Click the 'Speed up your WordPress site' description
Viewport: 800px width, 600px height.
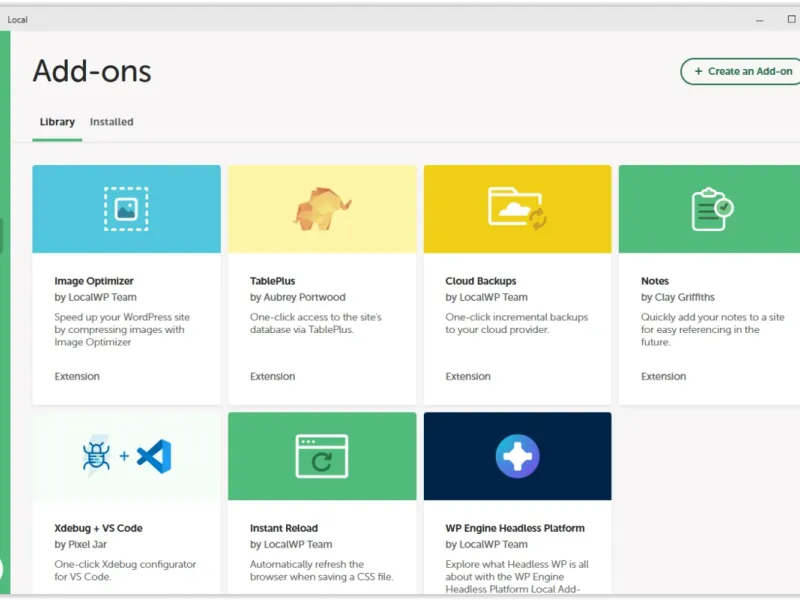tap(122, 330)
